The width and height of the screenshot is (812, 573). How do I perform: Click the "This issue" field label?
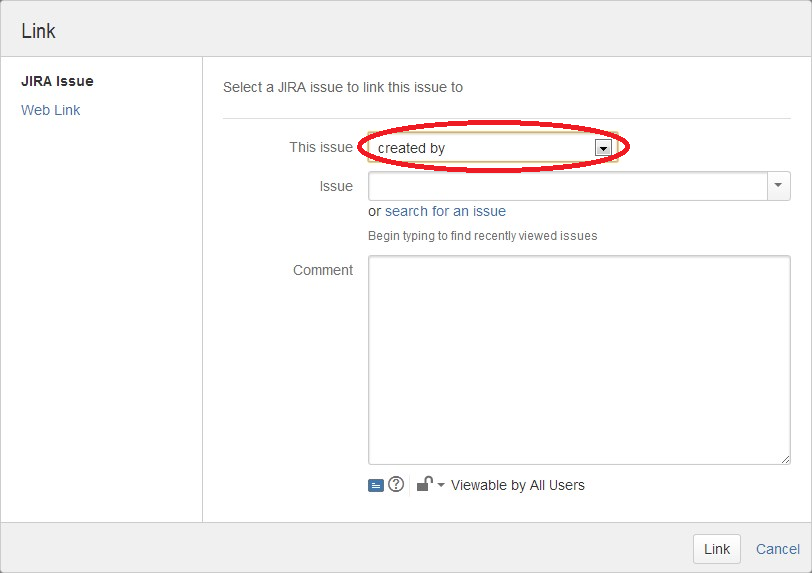point(321,147)
